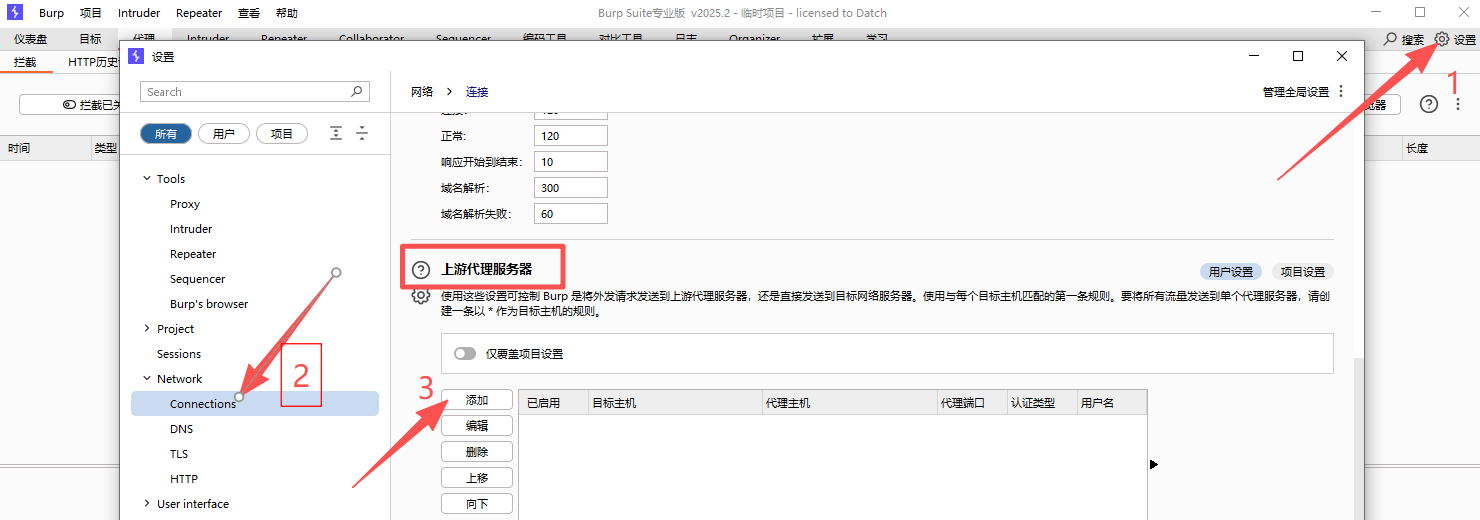
Task: Open the settings gear in main window
Action: pyautogui.click(x=1442, y=40)
